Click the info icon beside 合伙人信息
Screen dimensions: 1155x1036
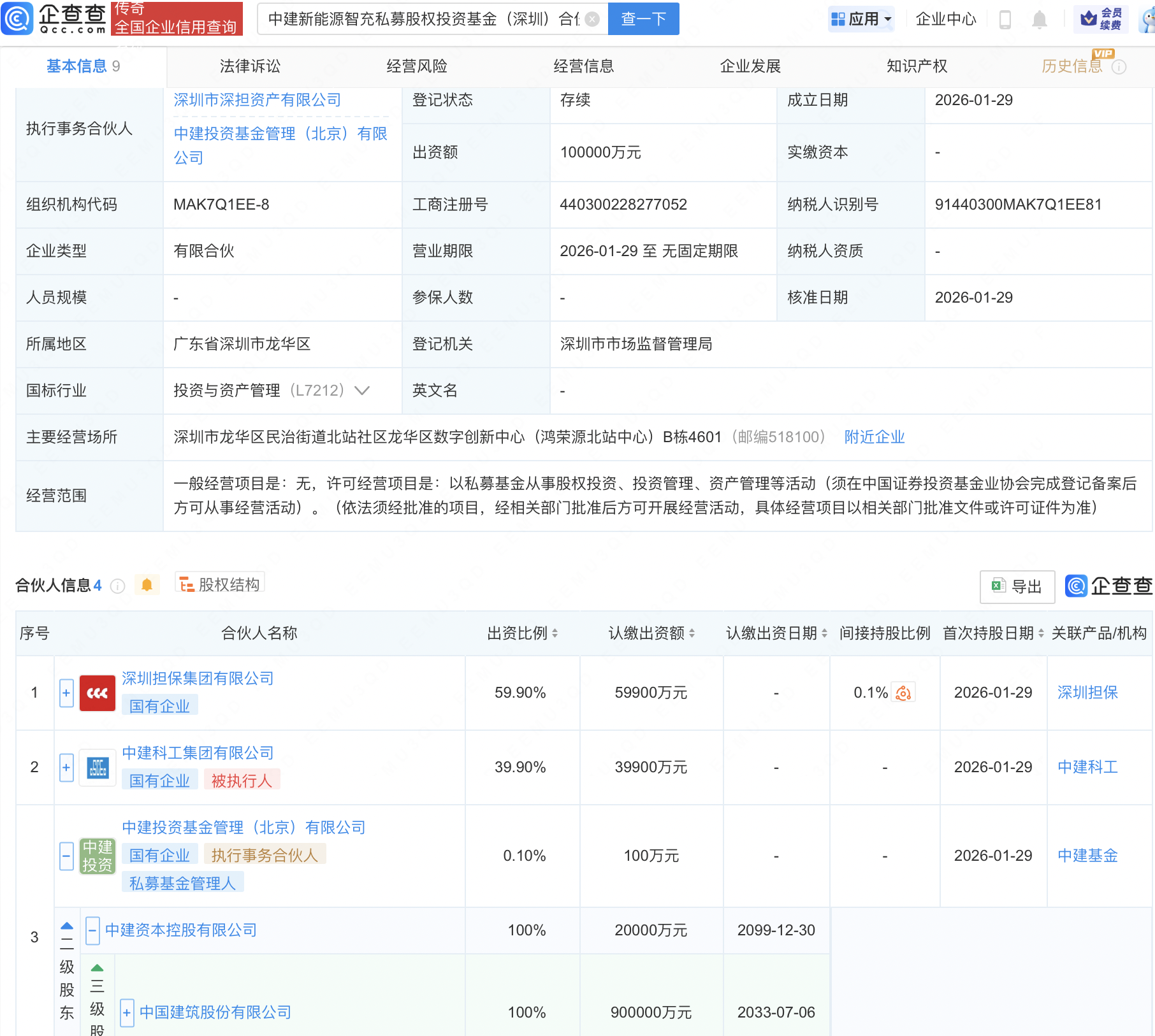(117, 586)
